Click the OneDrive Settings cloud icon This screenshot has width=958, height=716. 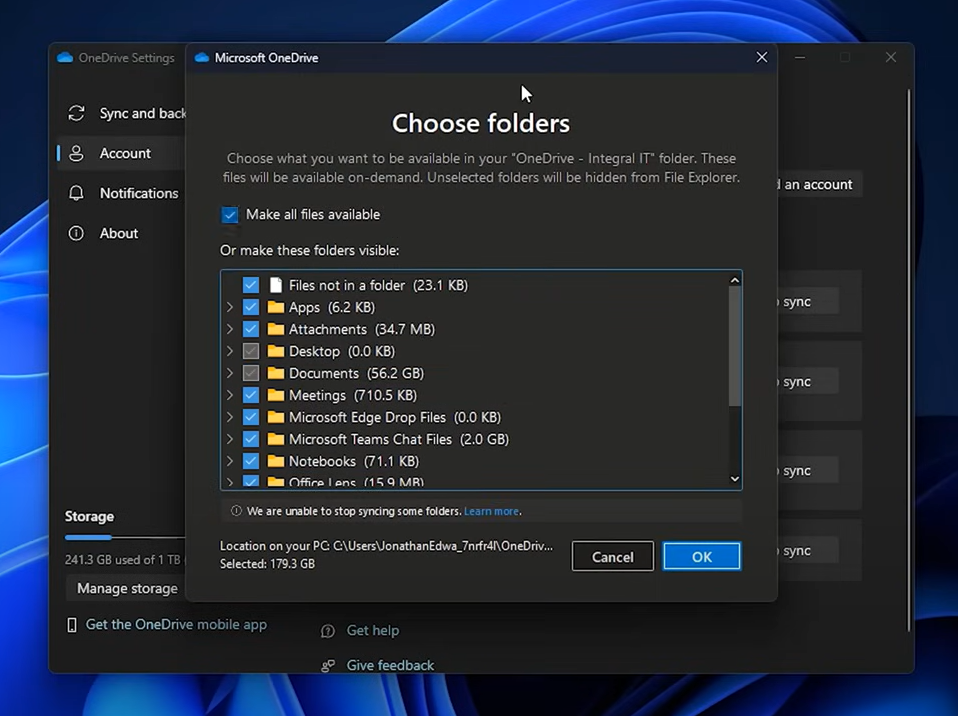tap(65, 57)
